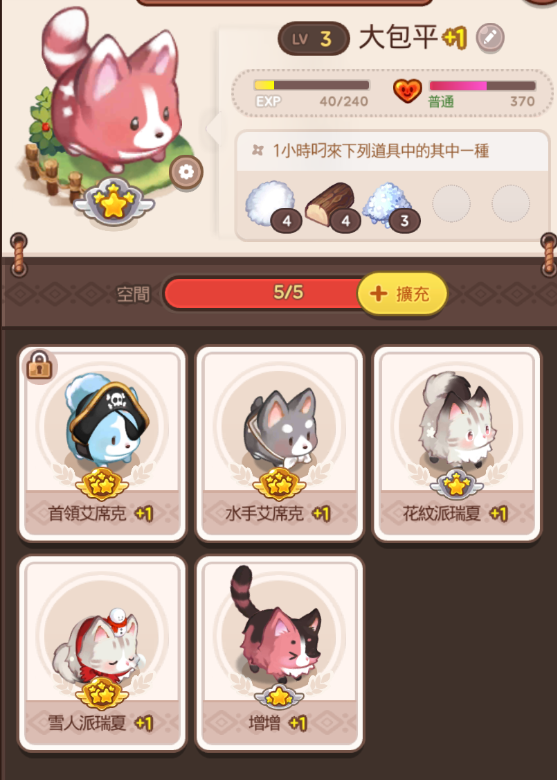Viewport: 557px width, 780px height.
Task: Click the red 5/5 space bar
Action: [269, 293]
